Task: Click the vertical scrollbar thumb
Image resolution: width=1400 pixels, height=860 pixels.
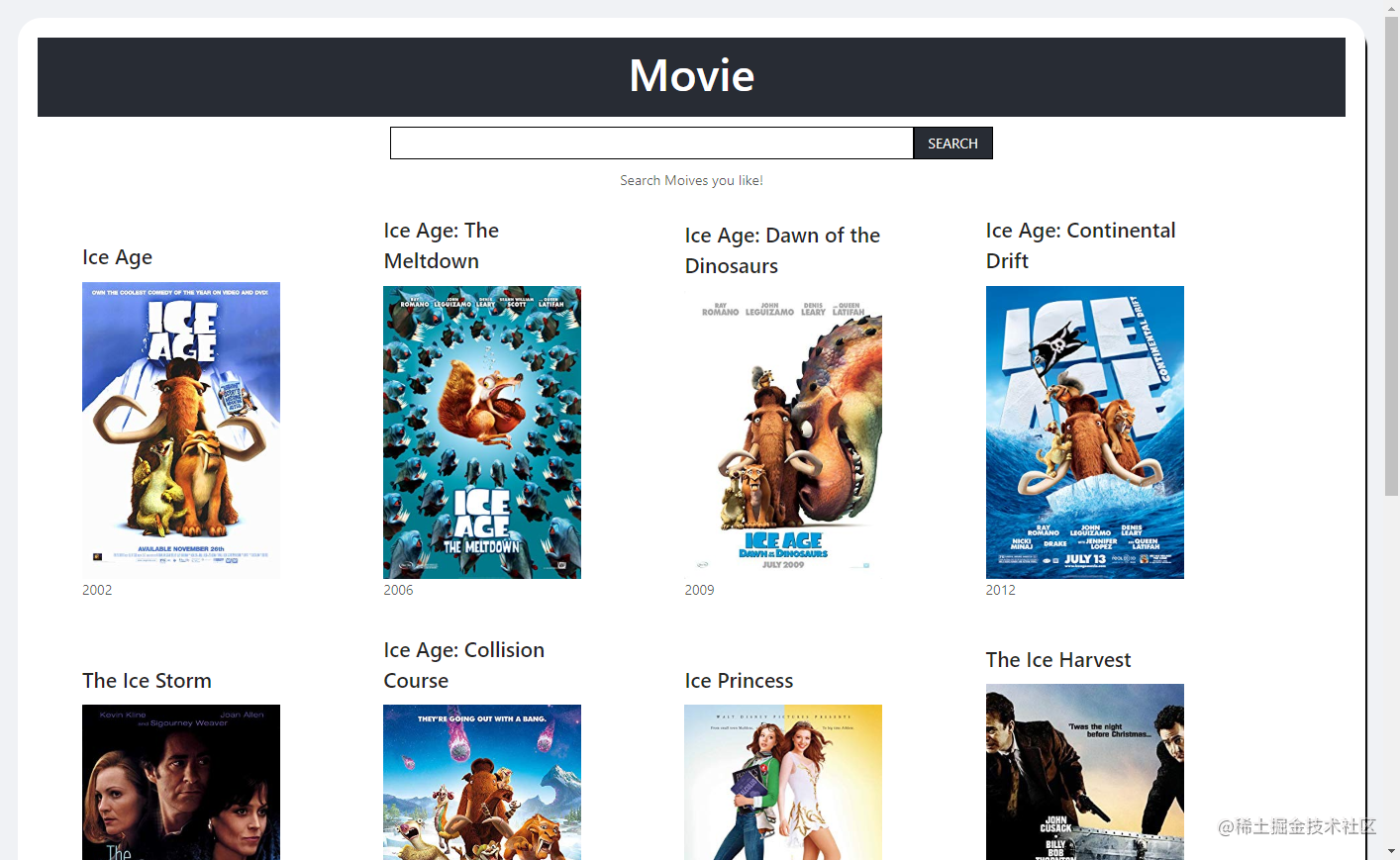Action: coord(1391,256)
